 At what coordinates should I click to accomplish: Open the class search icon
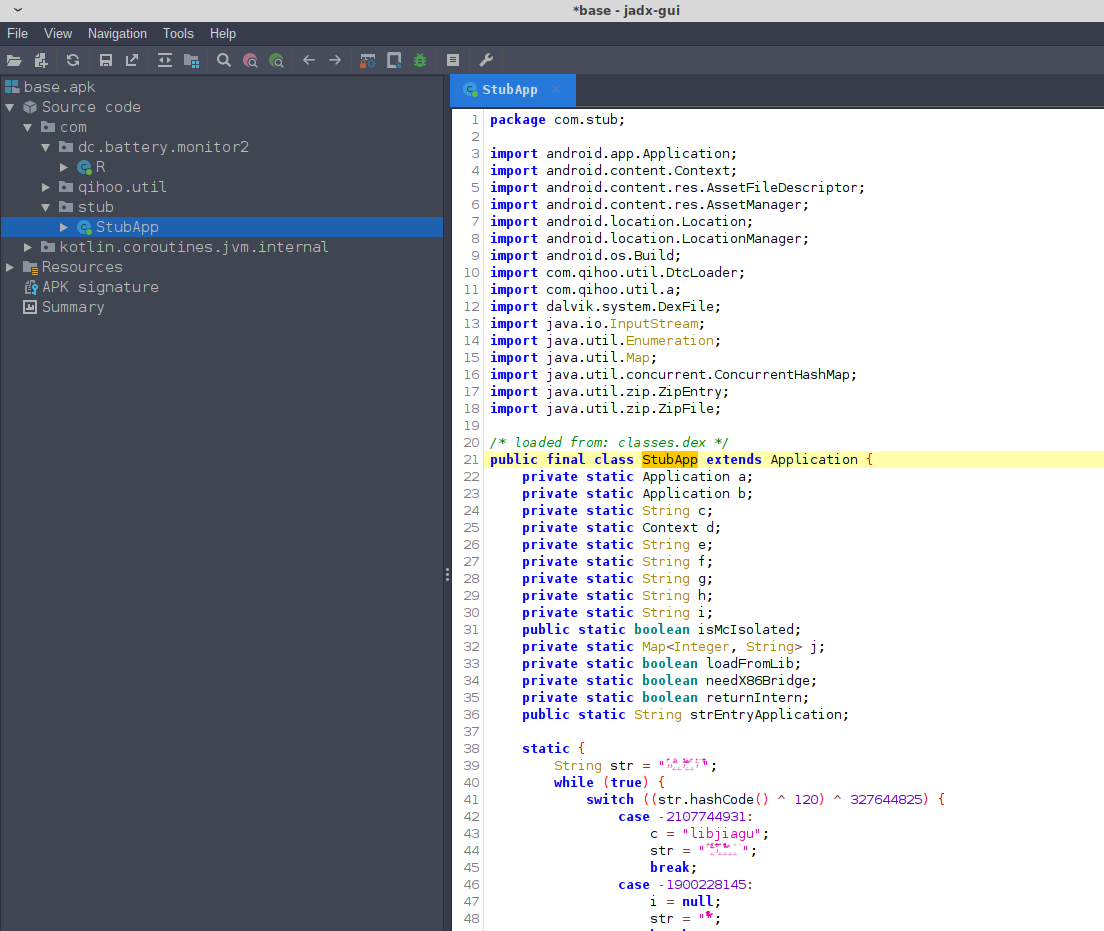coord(250,60)
